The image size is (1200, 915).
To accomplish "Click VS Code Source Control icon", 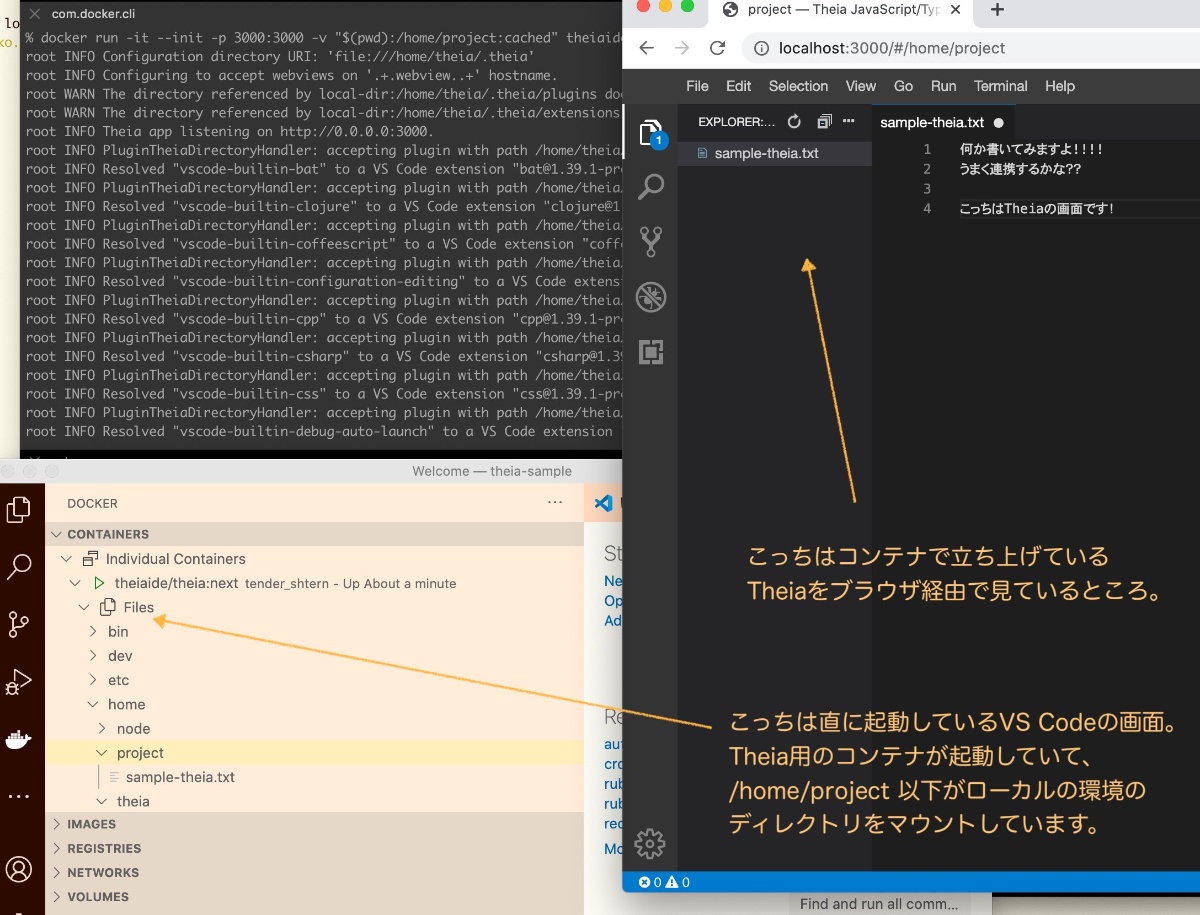I will (x=19, y=625).
